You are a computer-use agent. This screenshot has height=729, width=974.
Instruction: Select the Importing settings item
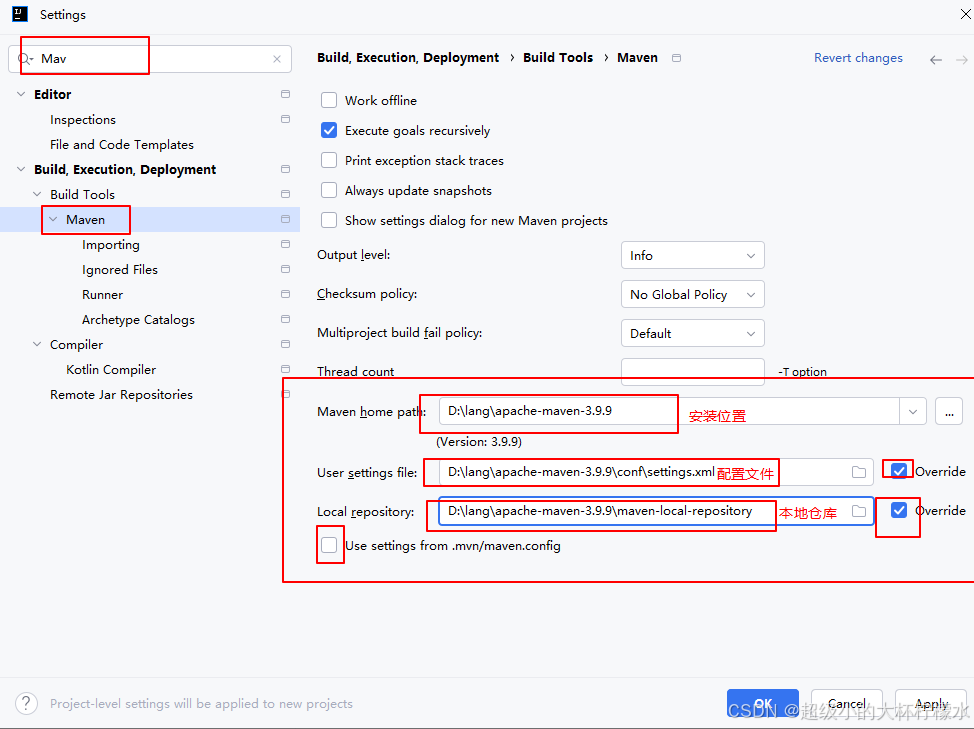pyautogui.click(x=111, y=245)
